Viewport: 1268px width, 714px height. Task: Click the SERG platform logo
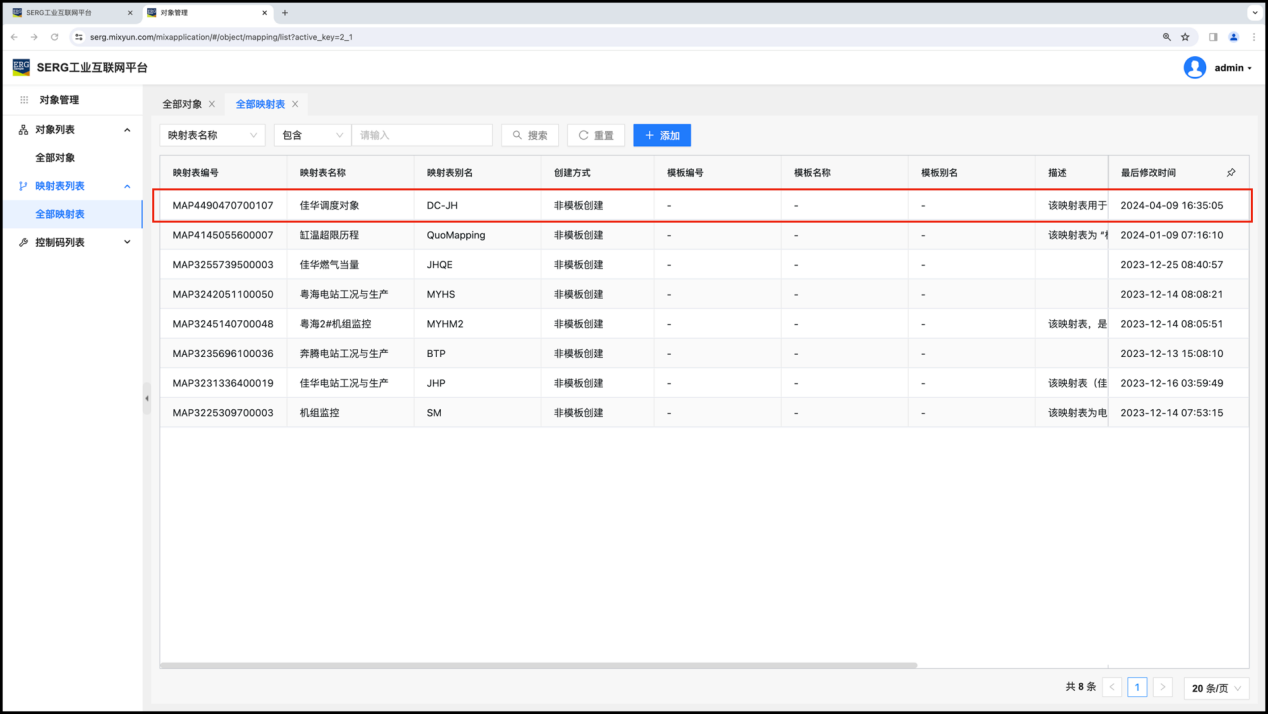click(x=21, y=67)
